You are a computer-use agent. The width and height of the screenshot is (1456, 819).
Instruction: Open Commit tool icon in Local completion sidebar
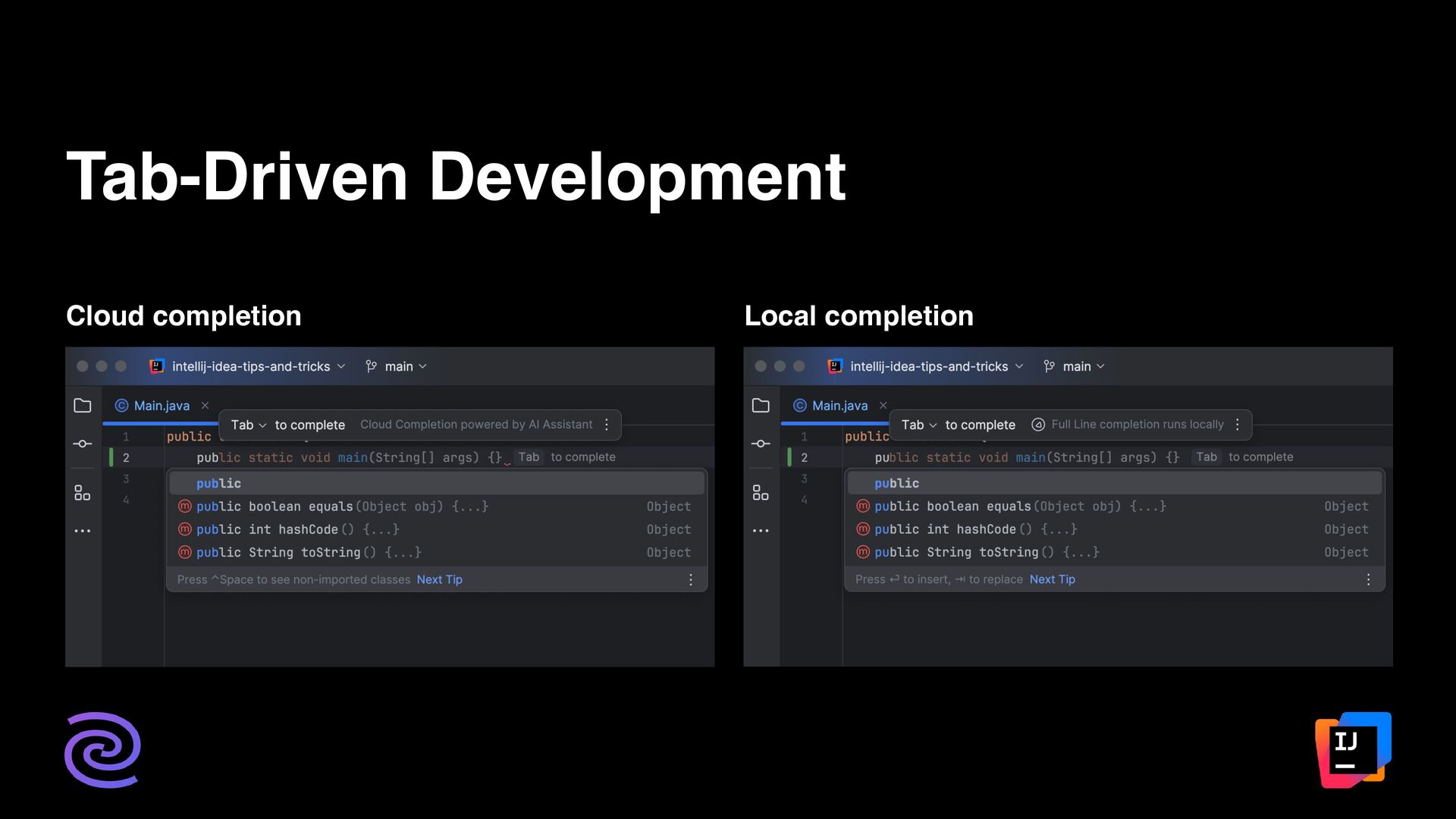coord(761,444)
